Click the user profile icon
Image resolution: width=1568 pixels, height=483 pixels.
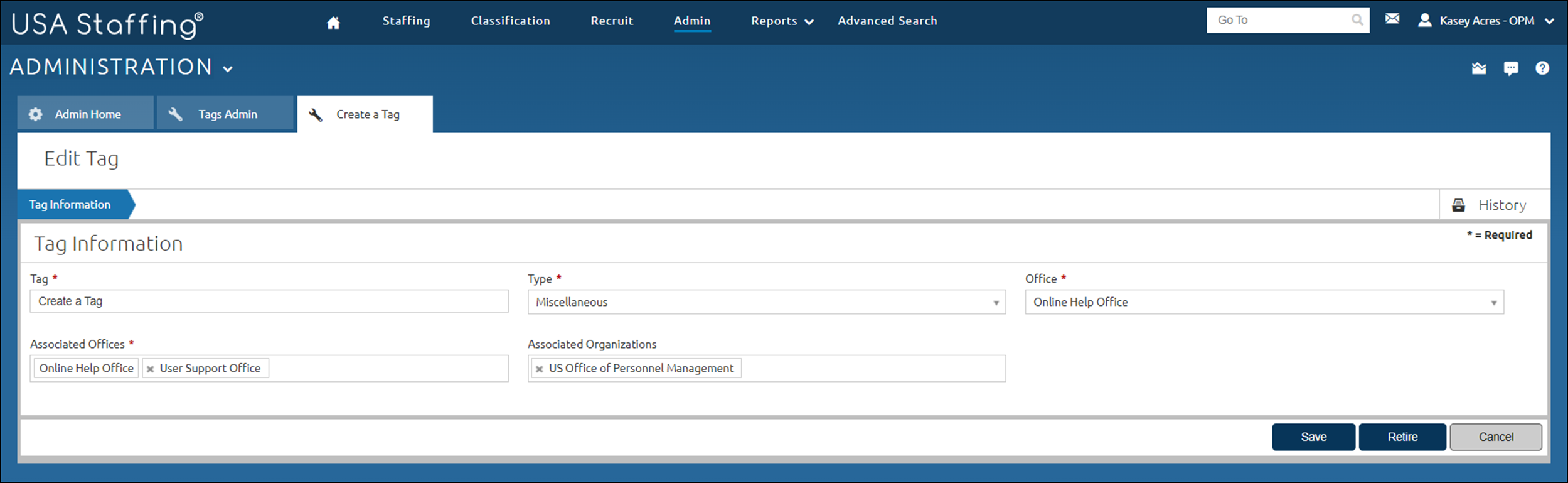tap(1425, 20)
